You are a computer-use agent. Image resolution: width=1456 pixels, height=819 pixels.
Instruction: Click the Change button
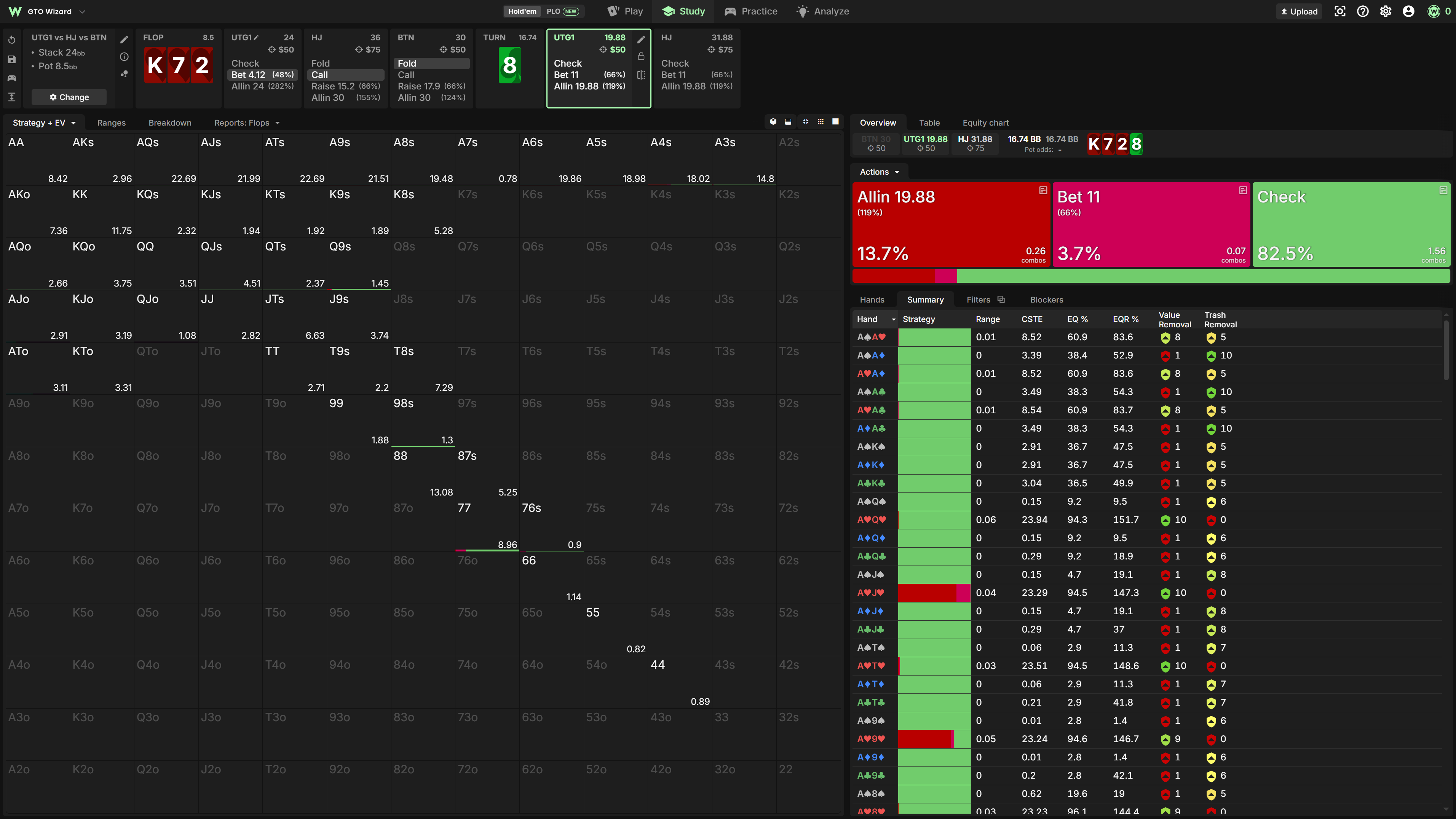point(69,97)
